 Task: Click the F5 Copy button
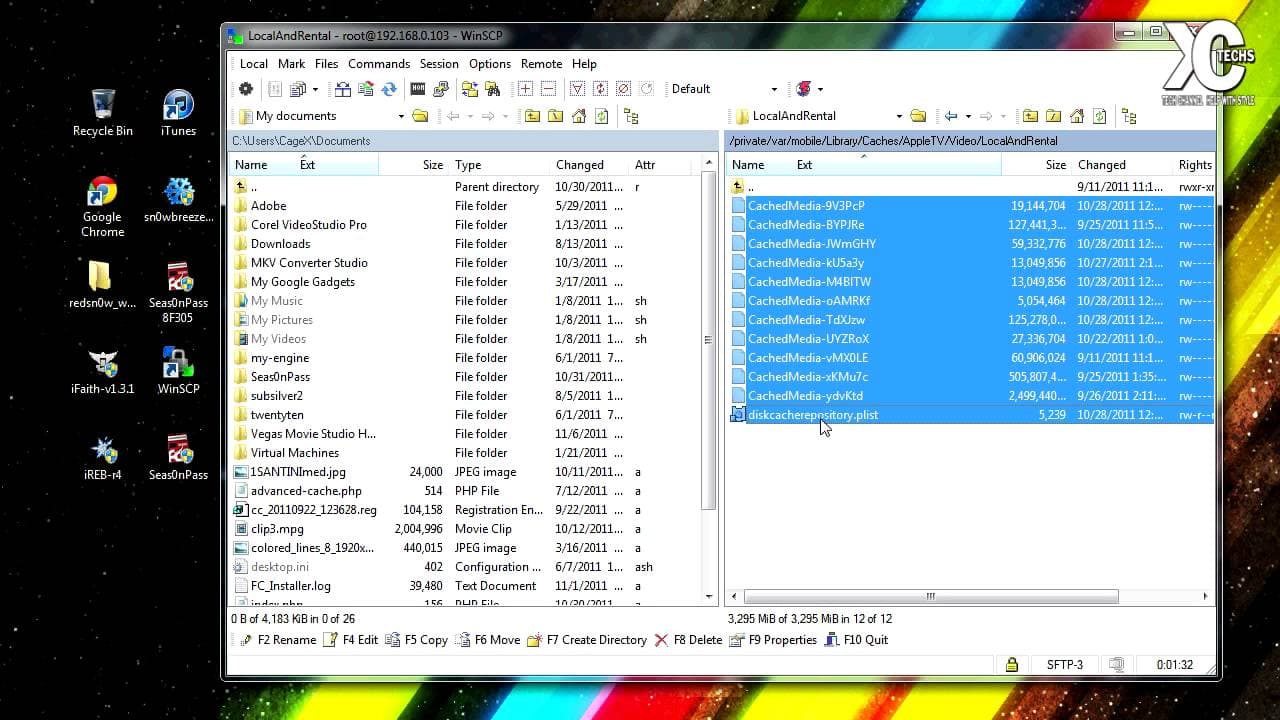coord(417,640)
